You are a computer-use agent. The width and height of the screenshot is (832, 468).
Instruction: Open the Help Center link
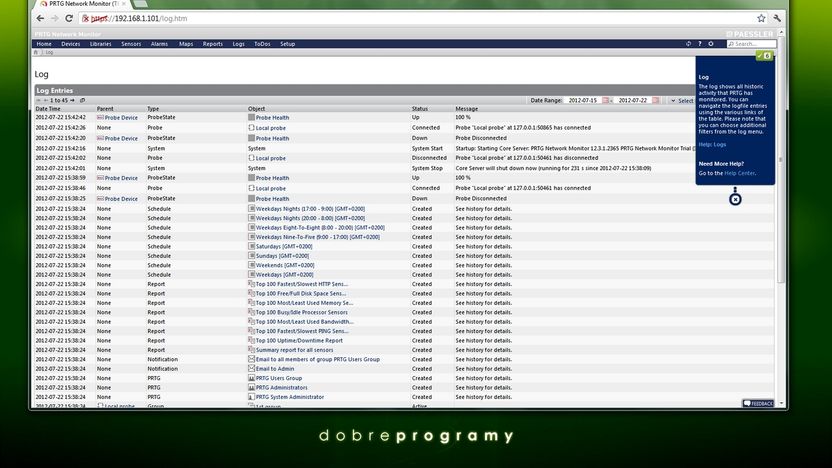pyautogui.click(x=740, y=173)
